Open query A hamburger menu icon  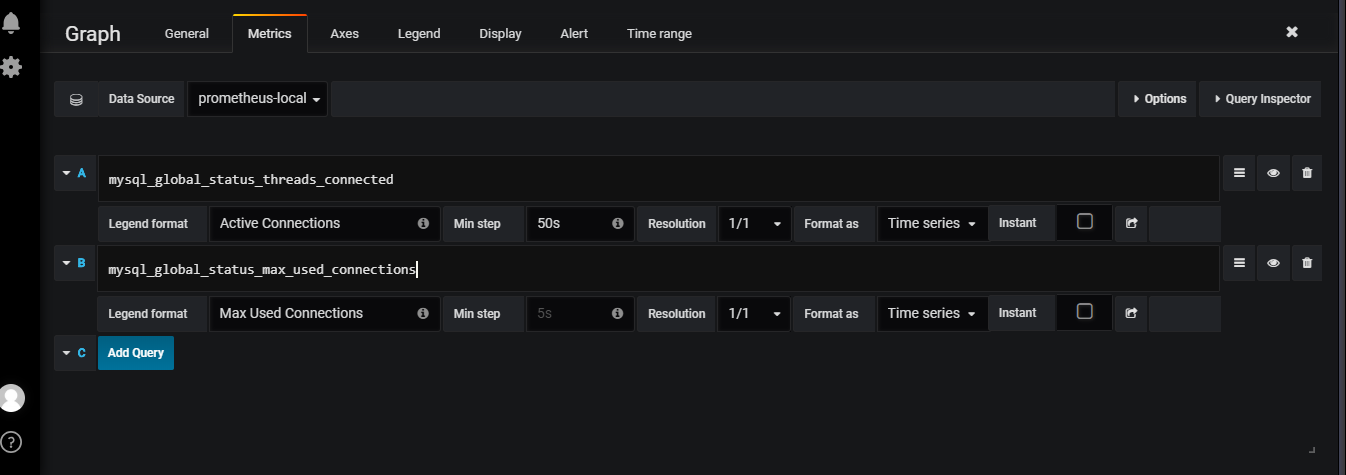(x=1239, y=173)
